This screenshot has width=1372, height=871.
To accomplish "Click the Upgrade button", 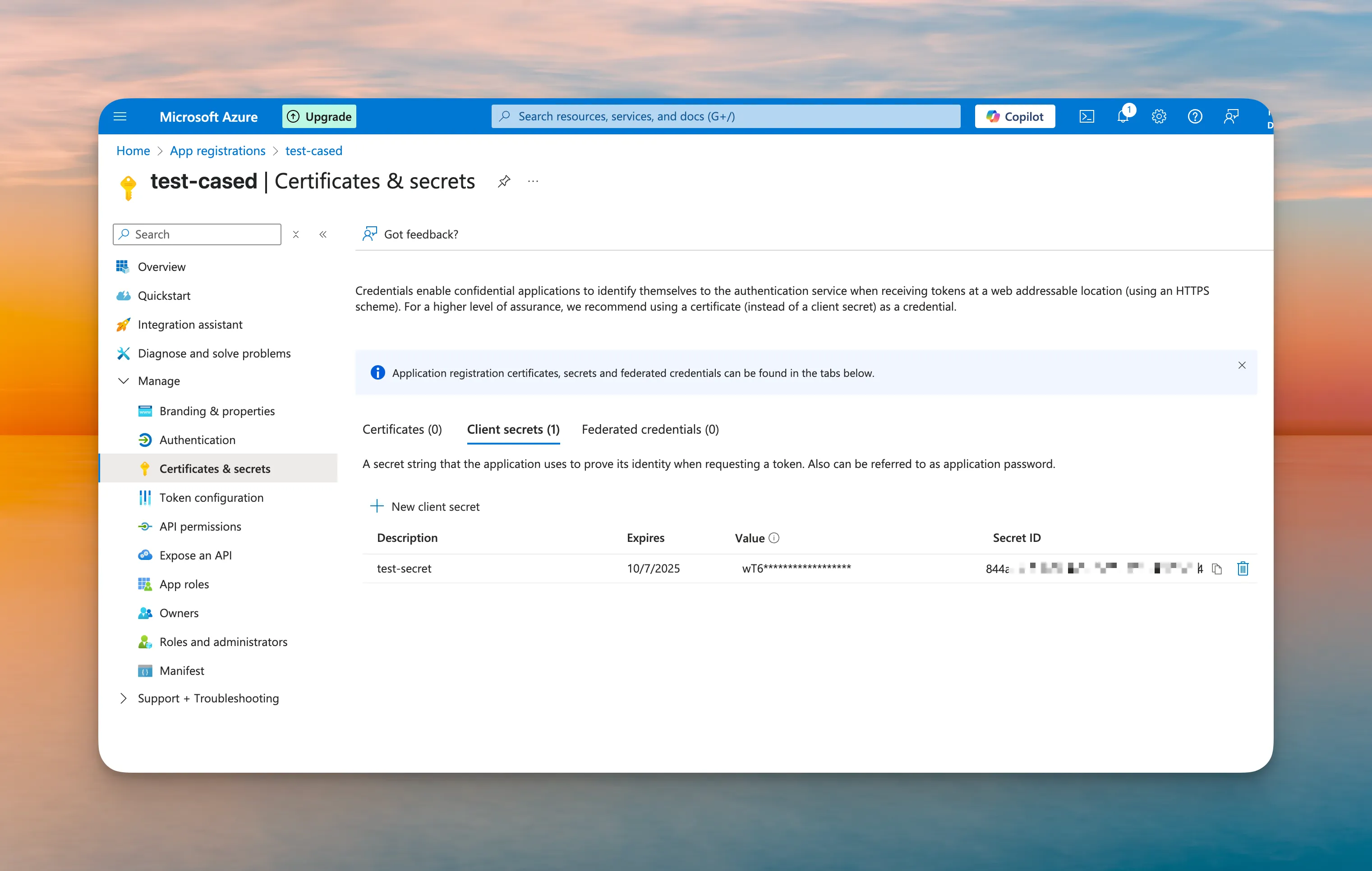I will (x=319, y=116).
